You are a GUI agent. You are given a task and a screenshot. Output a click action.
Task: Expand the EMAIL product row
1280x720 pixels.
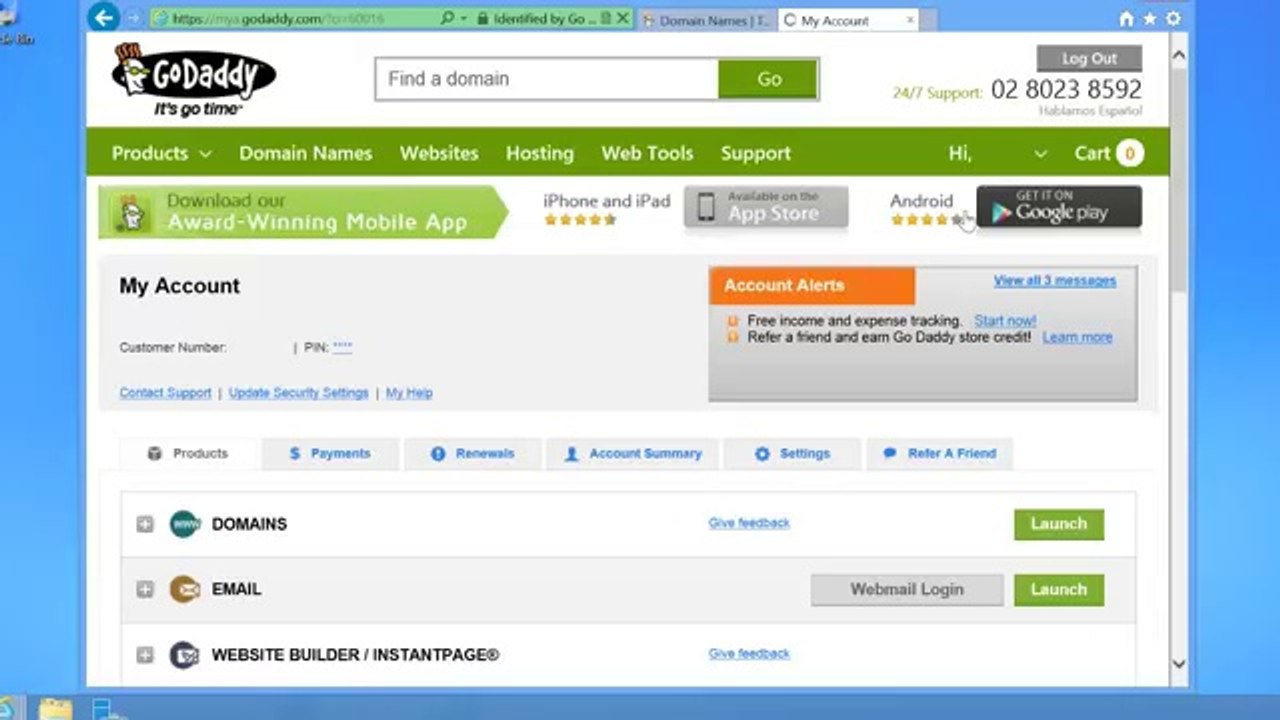tap(145, 590)
